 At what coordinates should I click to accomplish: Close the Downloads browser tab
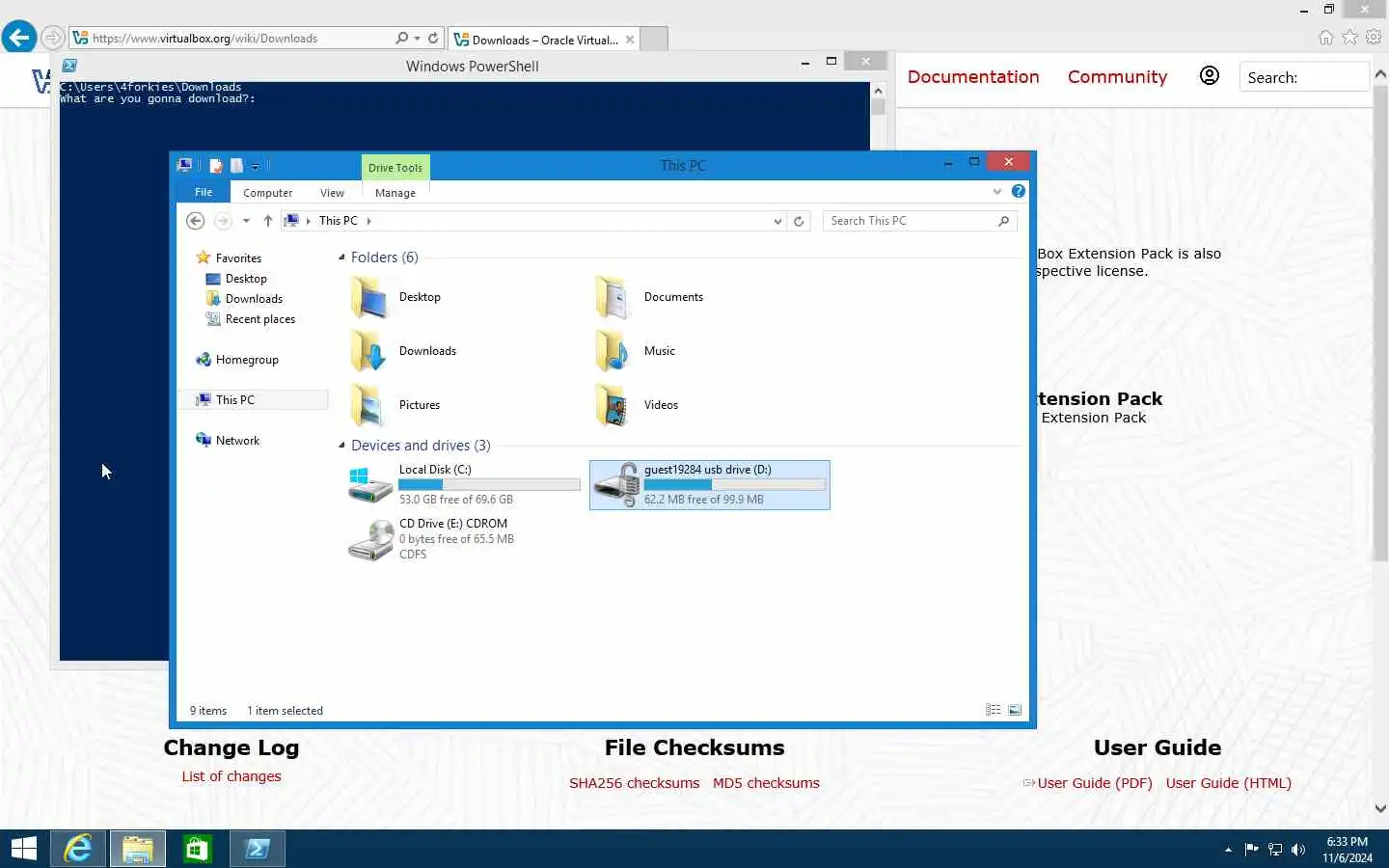click(630, 40)
